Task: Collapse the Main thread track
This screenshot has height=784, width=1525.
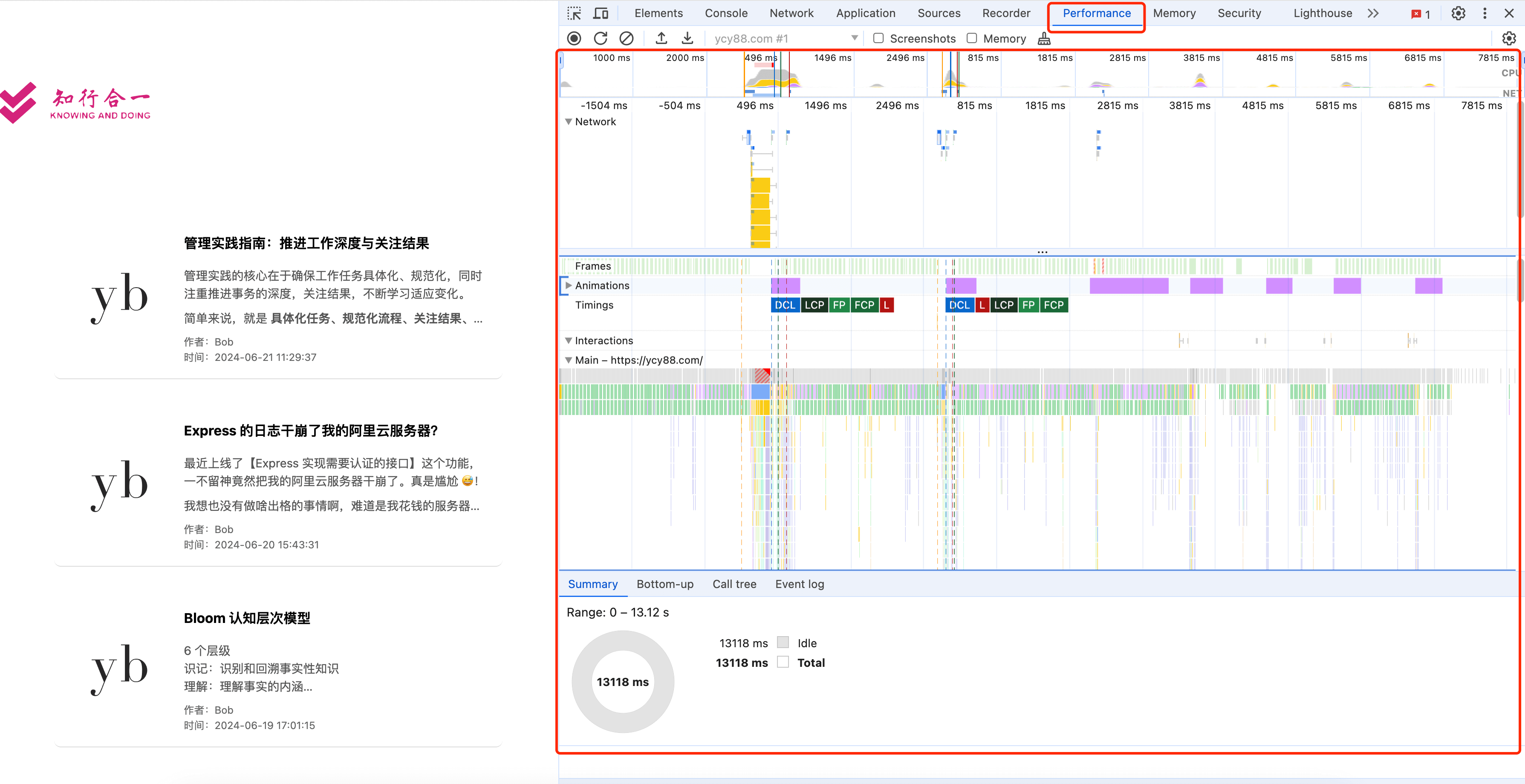Action: (568, 360)
